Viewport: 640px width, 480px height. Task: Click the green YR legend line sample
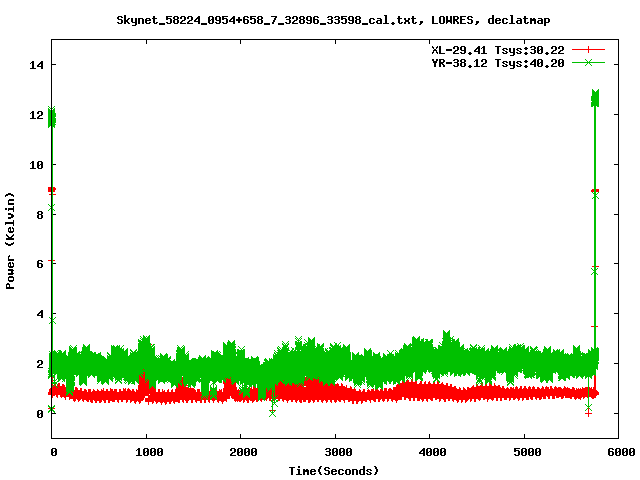click(x=588, y=62)
